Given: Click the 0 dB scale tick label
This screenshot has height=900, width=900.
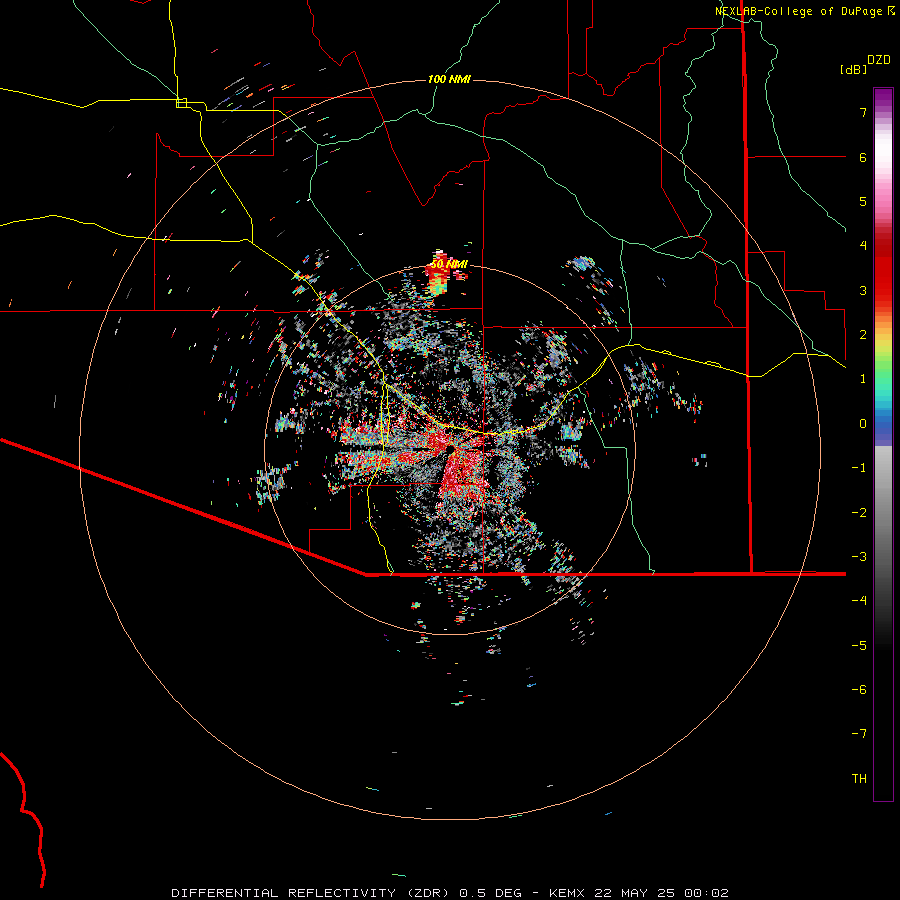Looking at the screenshot, I should point(863,424).
